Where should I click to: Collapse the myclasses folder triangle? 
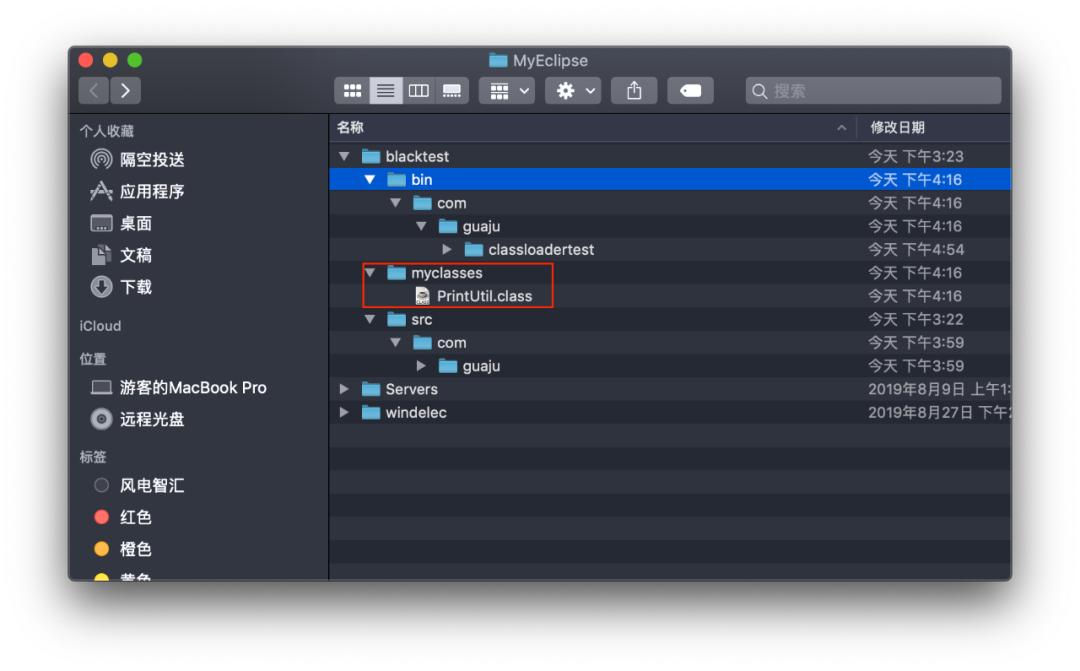[x=370, y=273]
